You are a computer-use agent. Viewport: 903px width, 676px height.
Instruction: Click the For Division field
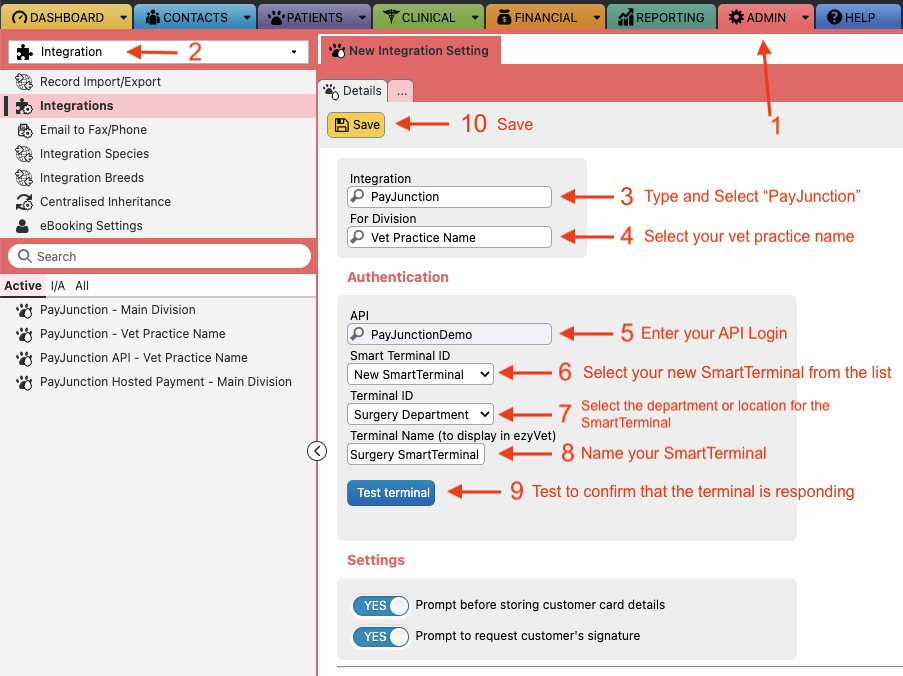pyautogui.click(x=449, y=237)
